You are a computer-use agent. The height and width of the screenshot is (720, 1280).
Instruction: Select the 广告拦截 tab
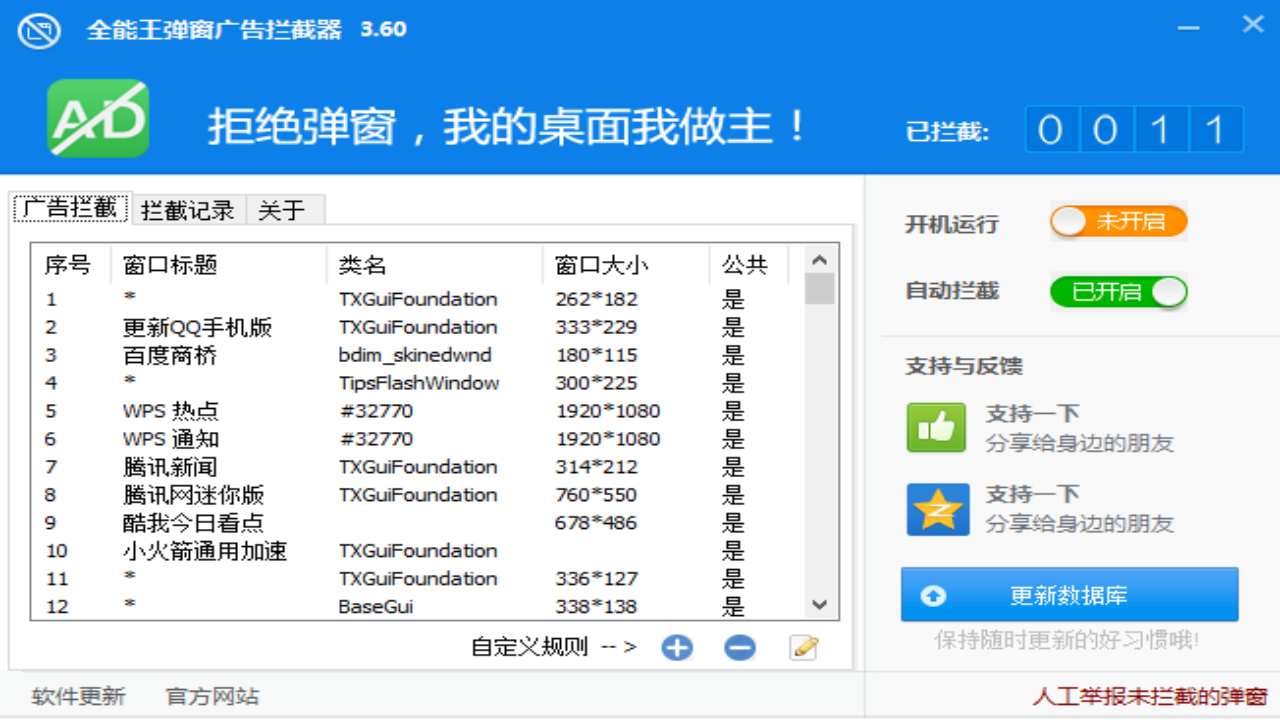[70, 210]
